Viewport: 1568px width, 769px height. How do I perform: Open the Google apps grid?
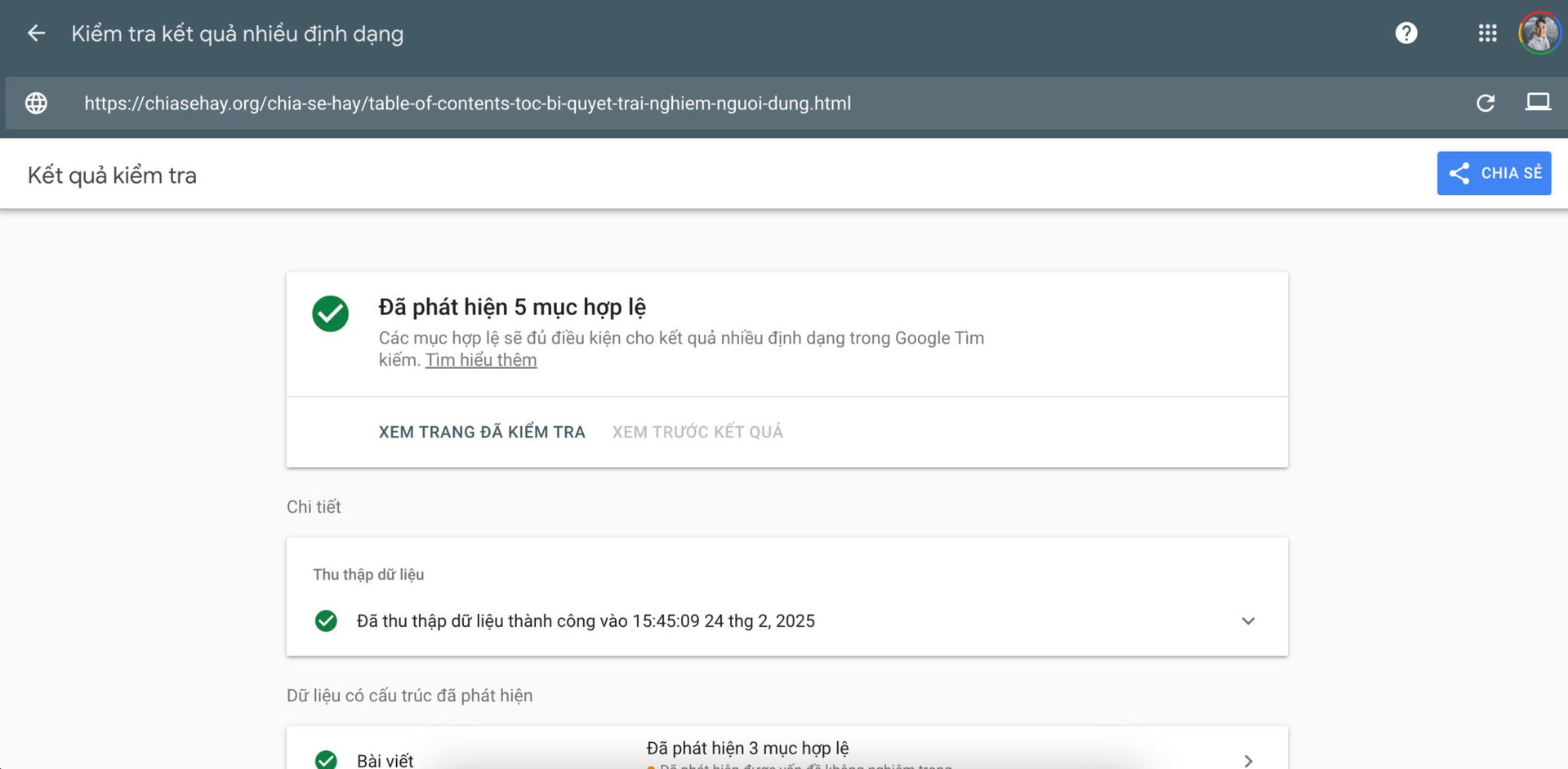point(1486,33)
